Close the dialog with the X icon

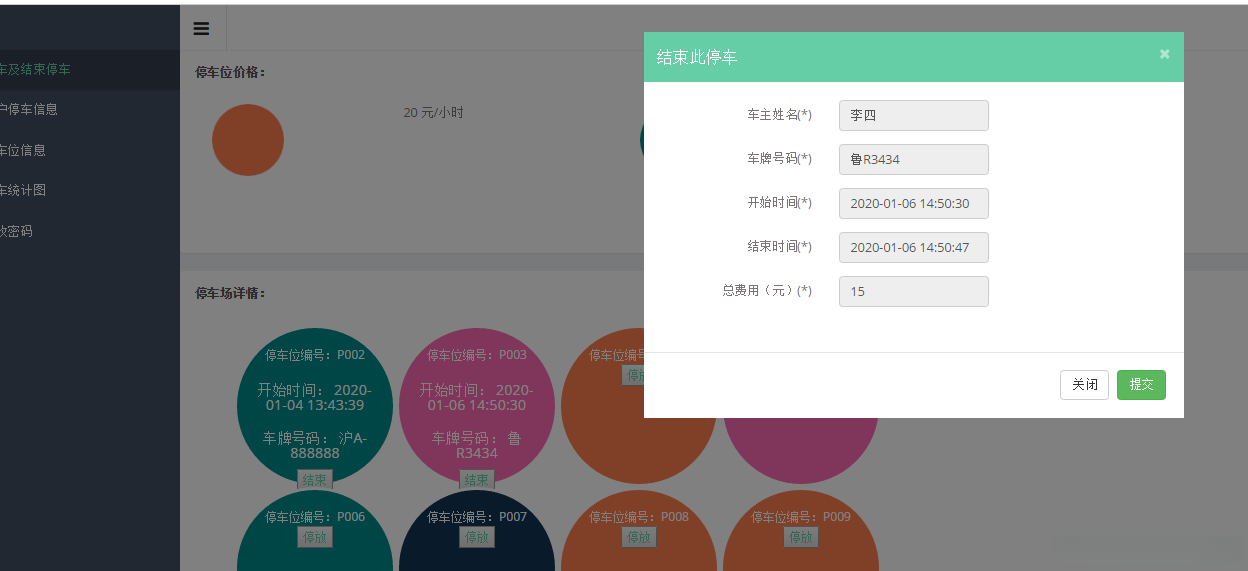click(1164, 54)
